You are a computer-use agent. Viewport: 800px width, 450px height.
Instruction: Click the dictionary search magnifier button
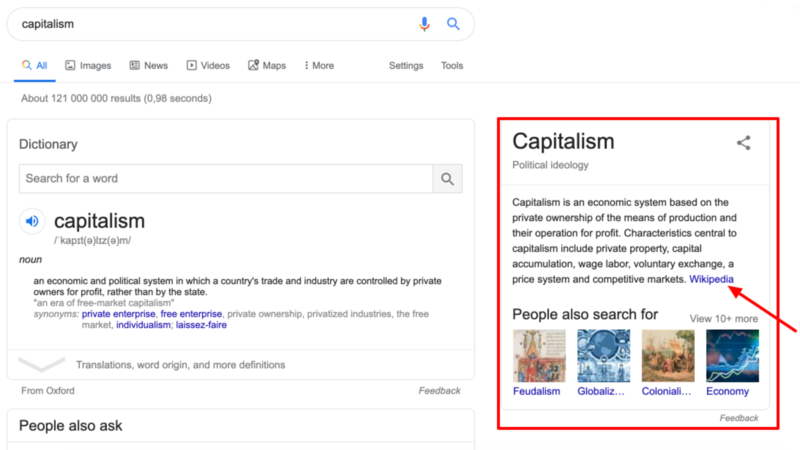447,179
